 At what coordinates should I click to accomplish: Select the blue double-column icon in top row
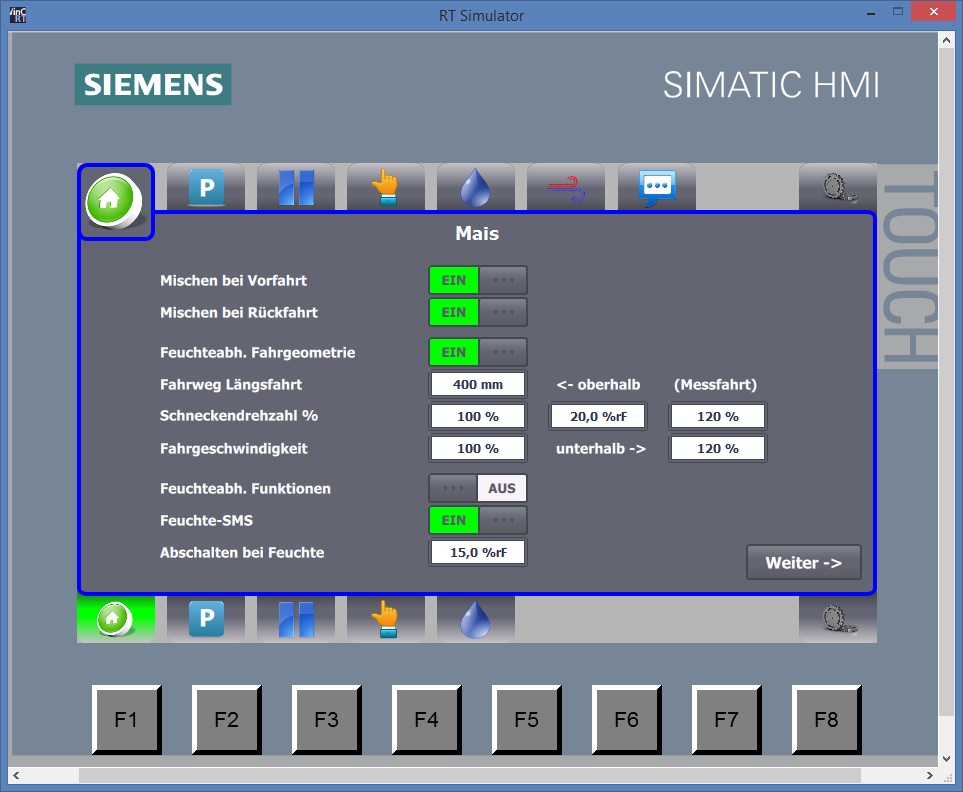[296, 187]
